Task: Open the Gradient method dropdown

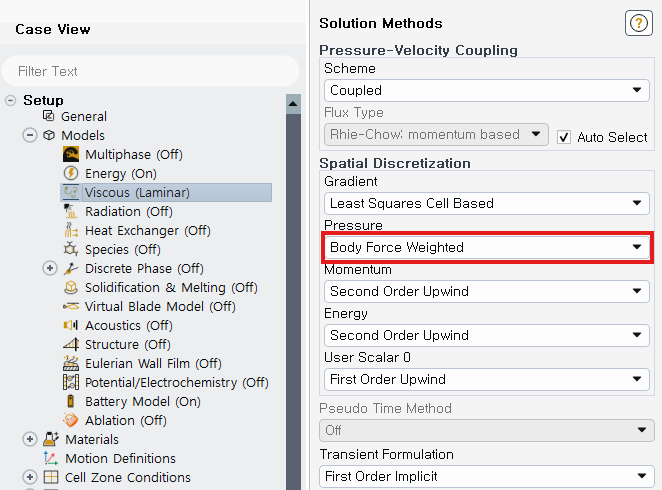Action: pyautogui.click(x=486, y=203)
